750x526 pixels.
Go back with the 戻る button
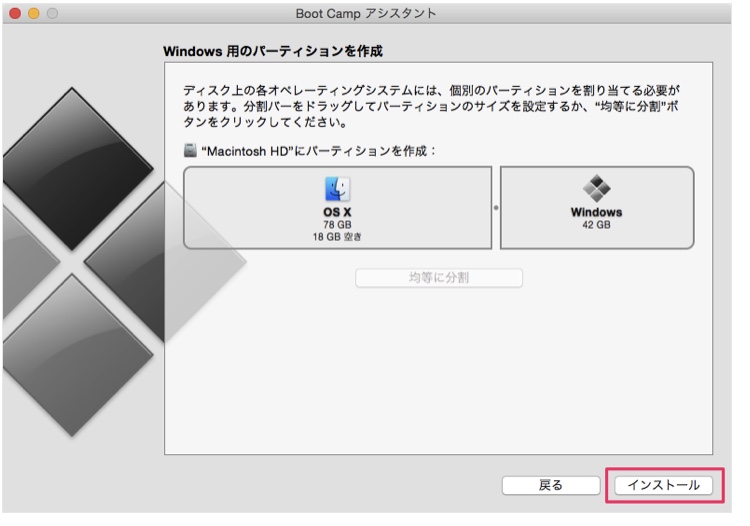pyautogui.click(x=550, y=485)
